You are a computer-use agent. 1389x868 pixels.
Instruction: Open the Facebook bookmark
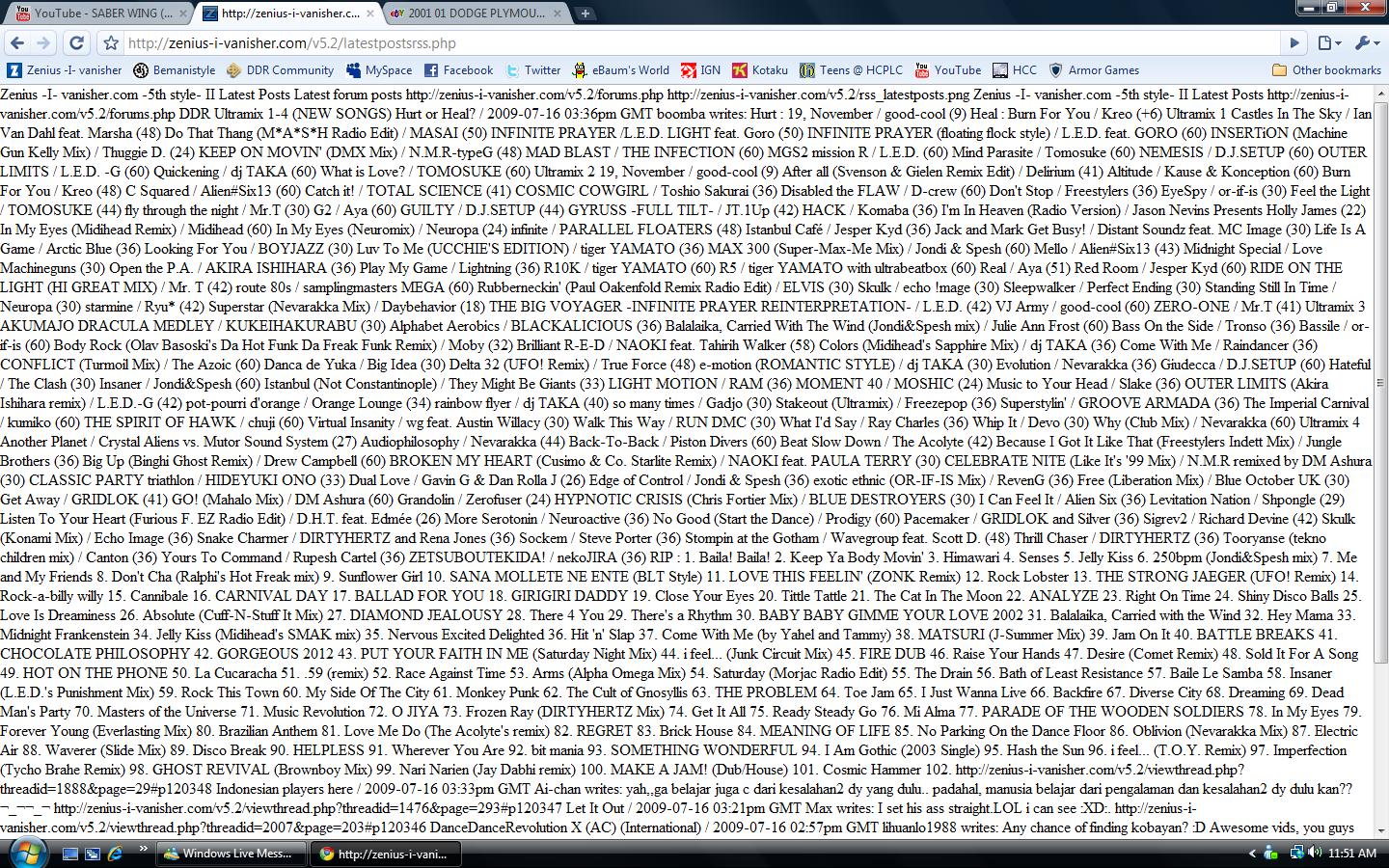coord(459,69)
